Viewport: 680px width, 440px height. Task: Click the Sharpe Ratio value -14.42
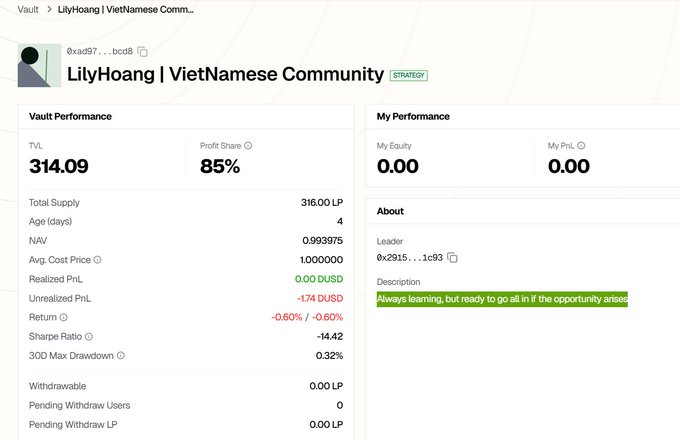point(330,336)
